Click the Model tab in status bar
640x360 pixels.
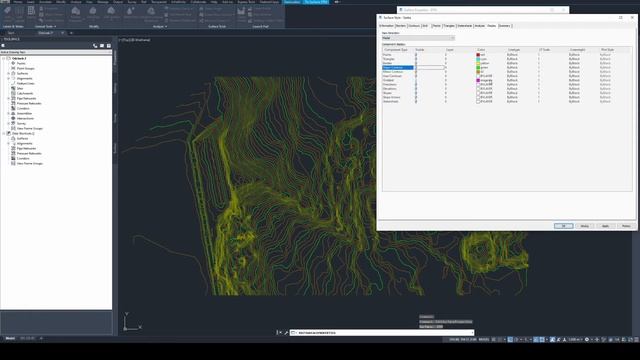[10, 338]
